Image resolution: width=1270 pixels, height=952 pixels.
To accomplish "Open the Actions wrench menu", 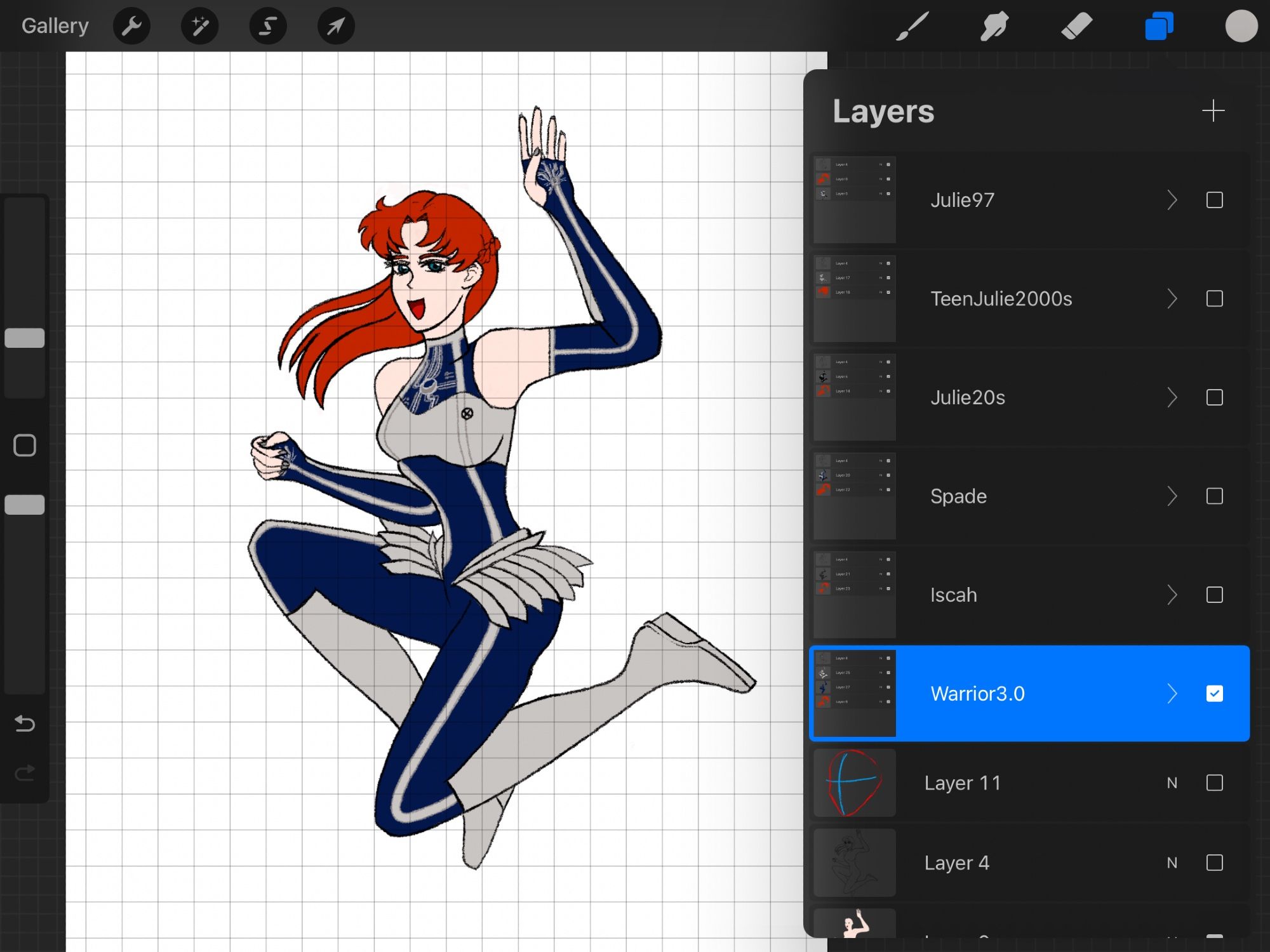I will 131,26.
